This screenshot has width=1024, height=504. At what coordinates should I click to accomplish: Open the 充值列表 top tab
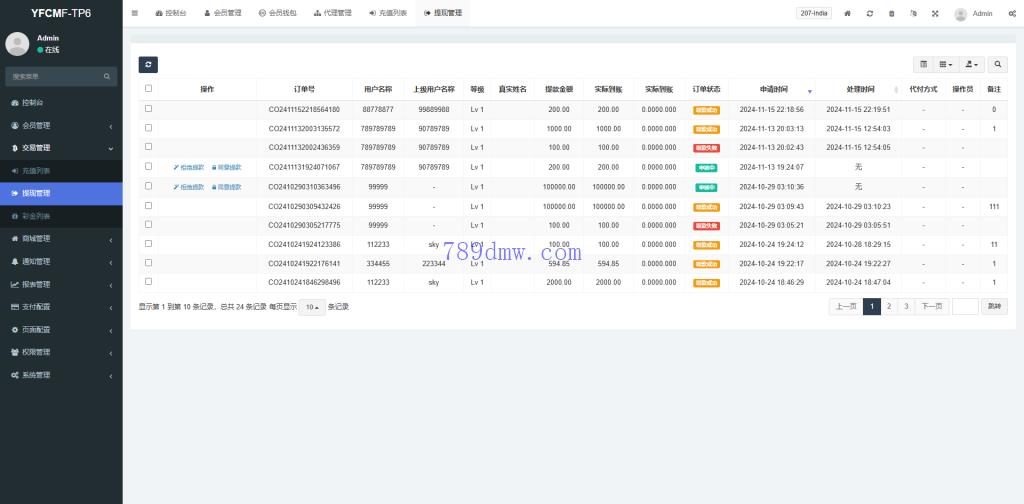[x=387, y=14]
